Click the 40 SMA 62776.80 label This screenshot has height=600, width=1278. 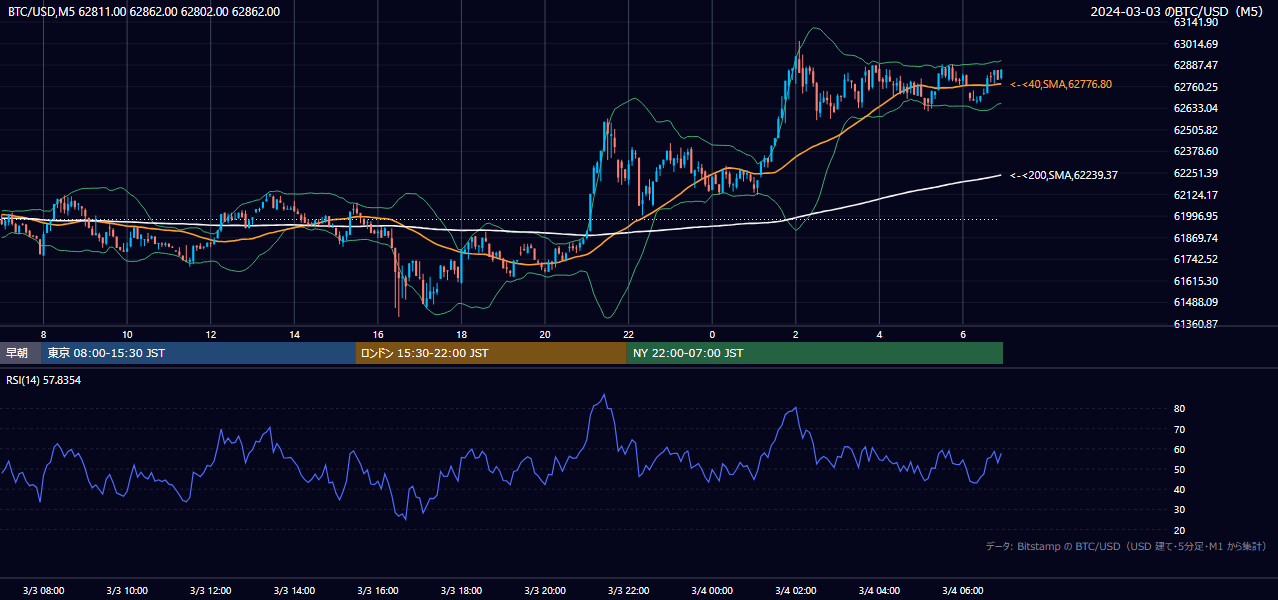1061,85
